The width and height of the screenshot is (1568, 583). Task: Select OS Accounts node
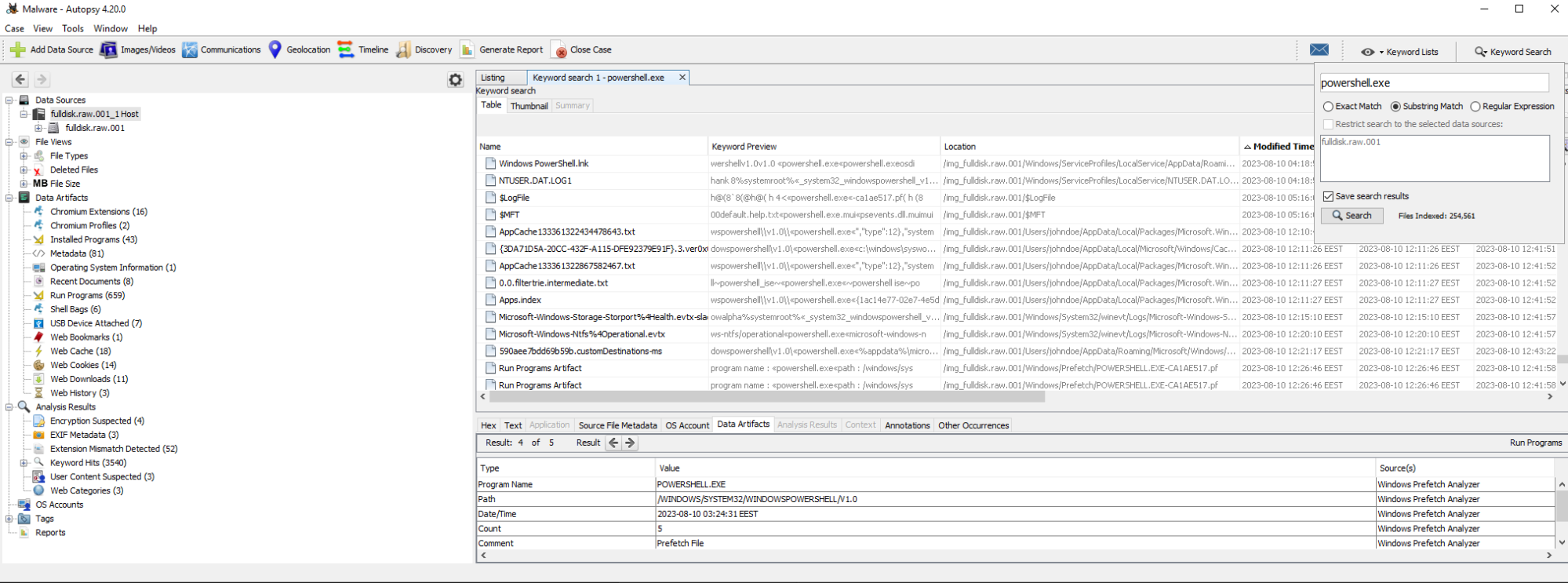click(59, 505)
